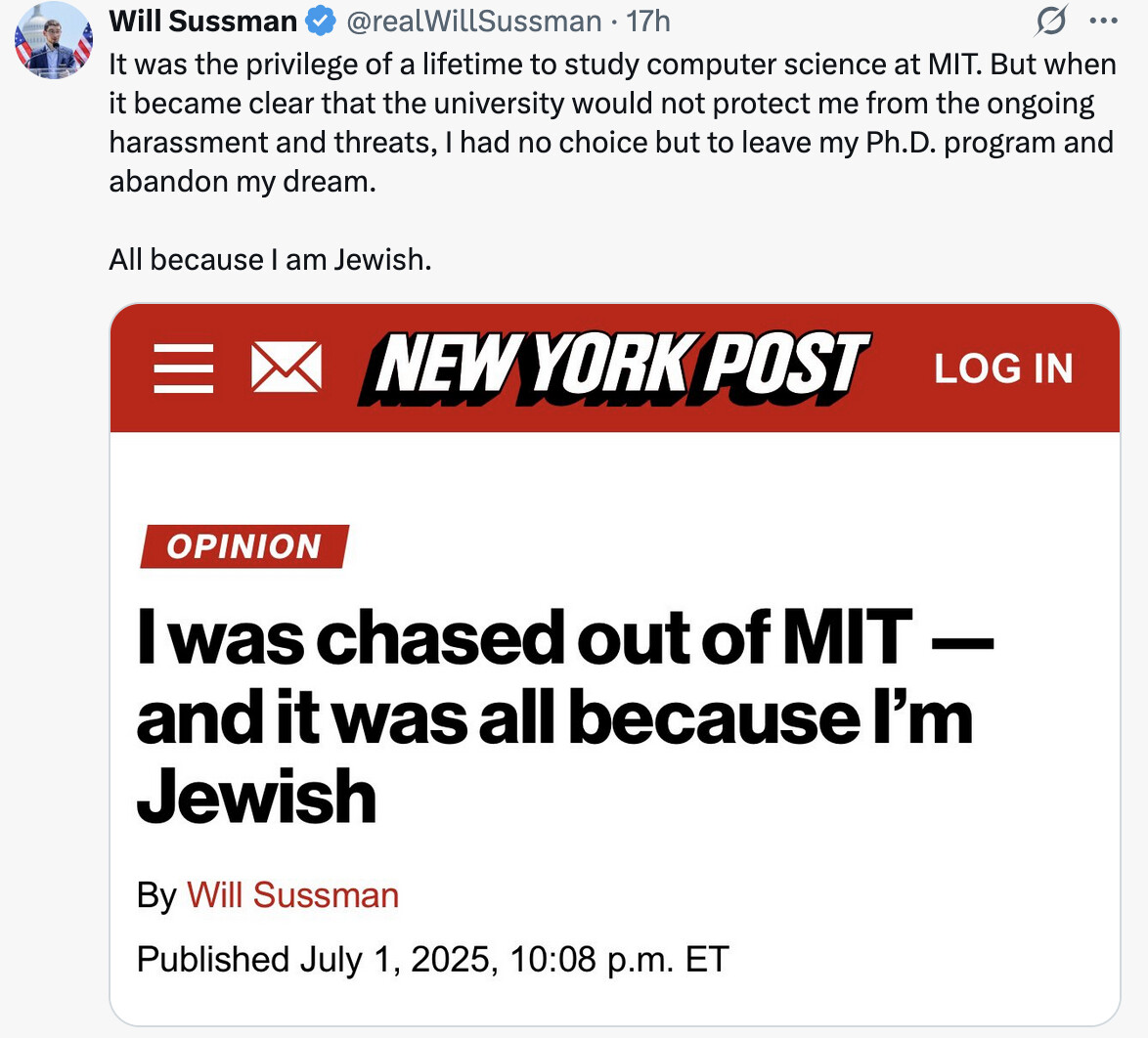
Task: Click the blue verified checkmark badge
Action: (320, 22)
